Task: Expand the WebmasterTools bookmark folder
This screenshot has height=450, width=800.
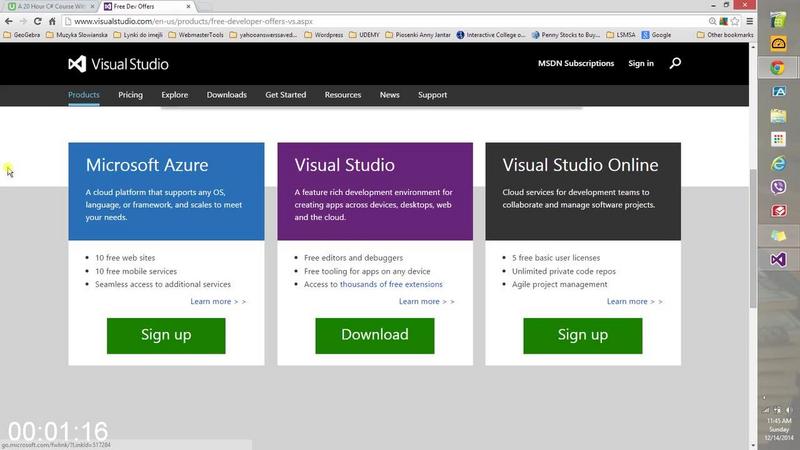Action: [196, 35]
